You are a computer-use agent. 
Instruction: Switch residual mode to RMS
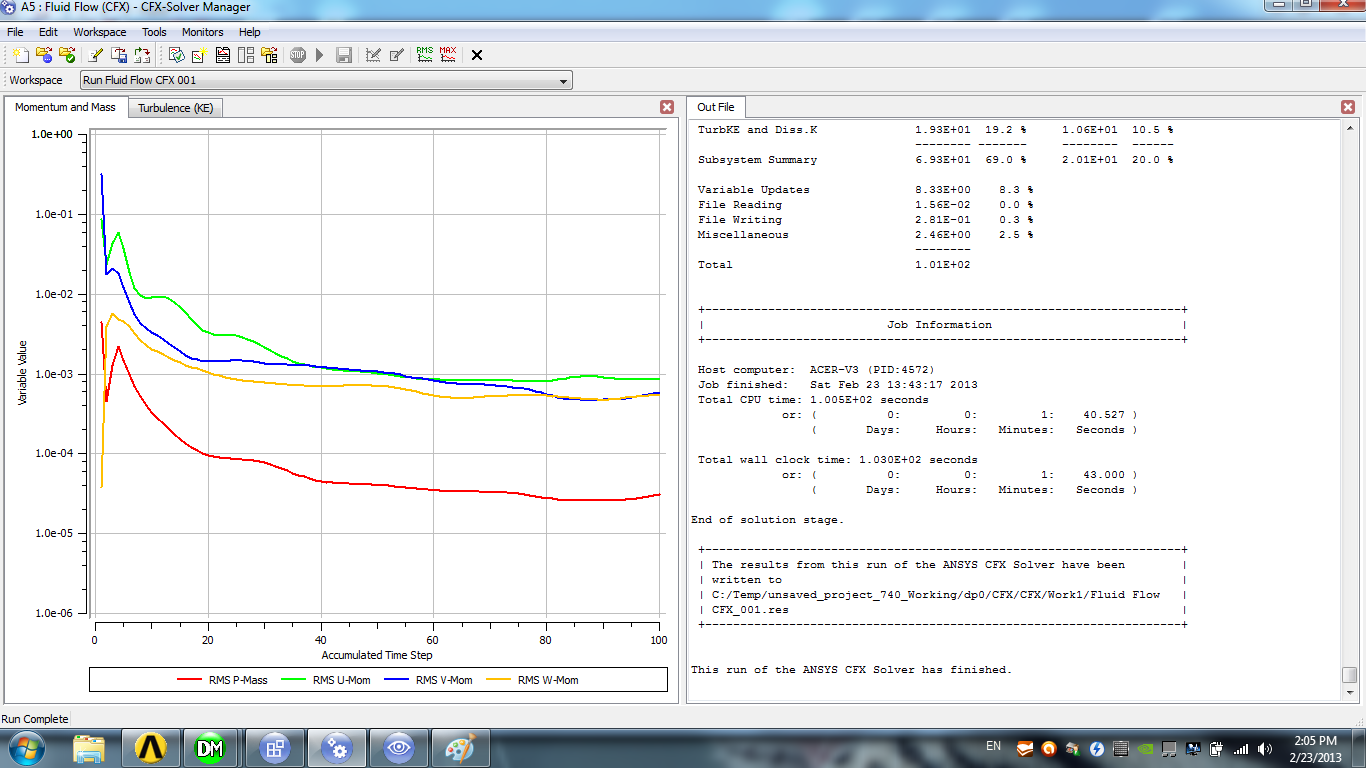(425, 55)
